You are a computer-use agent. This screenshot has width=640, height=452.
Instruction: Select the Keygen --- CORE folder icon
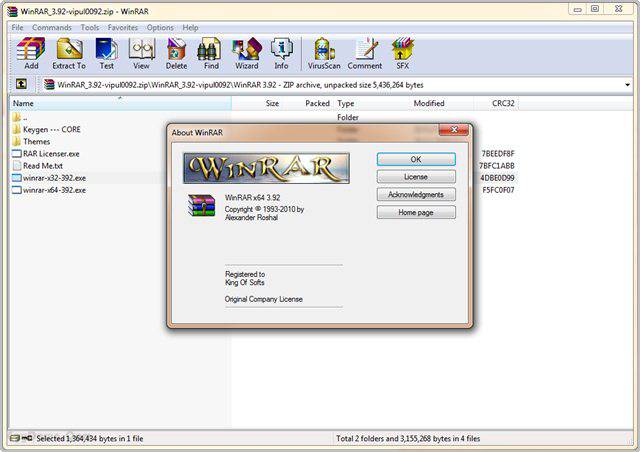click(17, 129)
